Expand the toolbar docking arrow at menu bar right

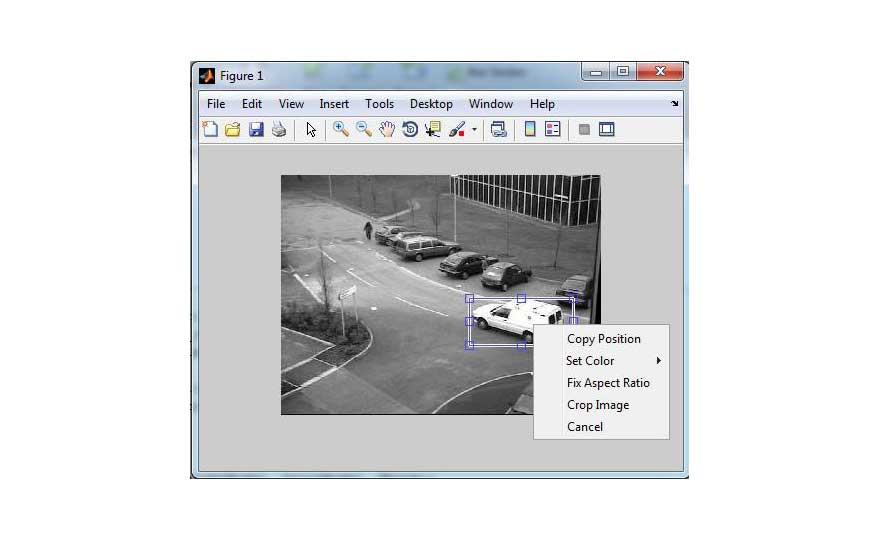[674, 103]
